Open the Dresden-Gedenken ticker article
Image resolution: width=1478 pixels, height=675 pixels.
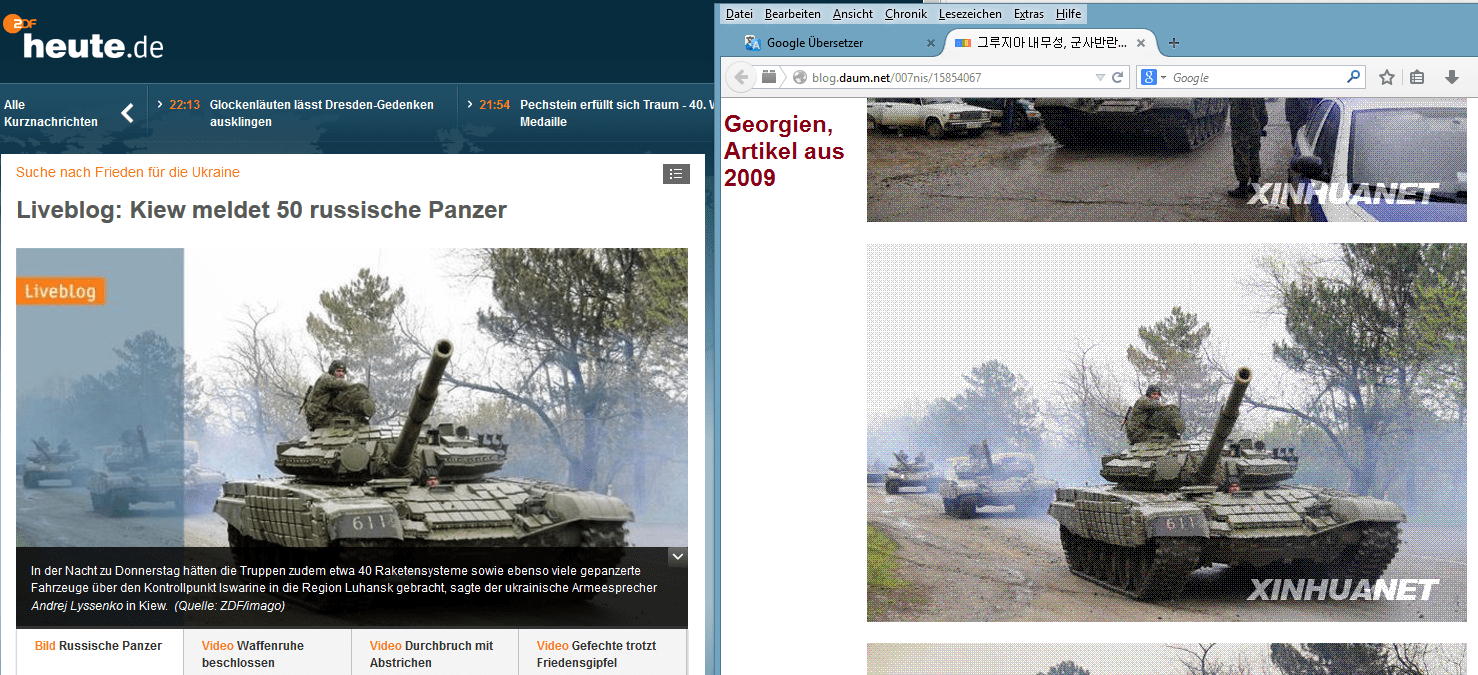(320, 112)
